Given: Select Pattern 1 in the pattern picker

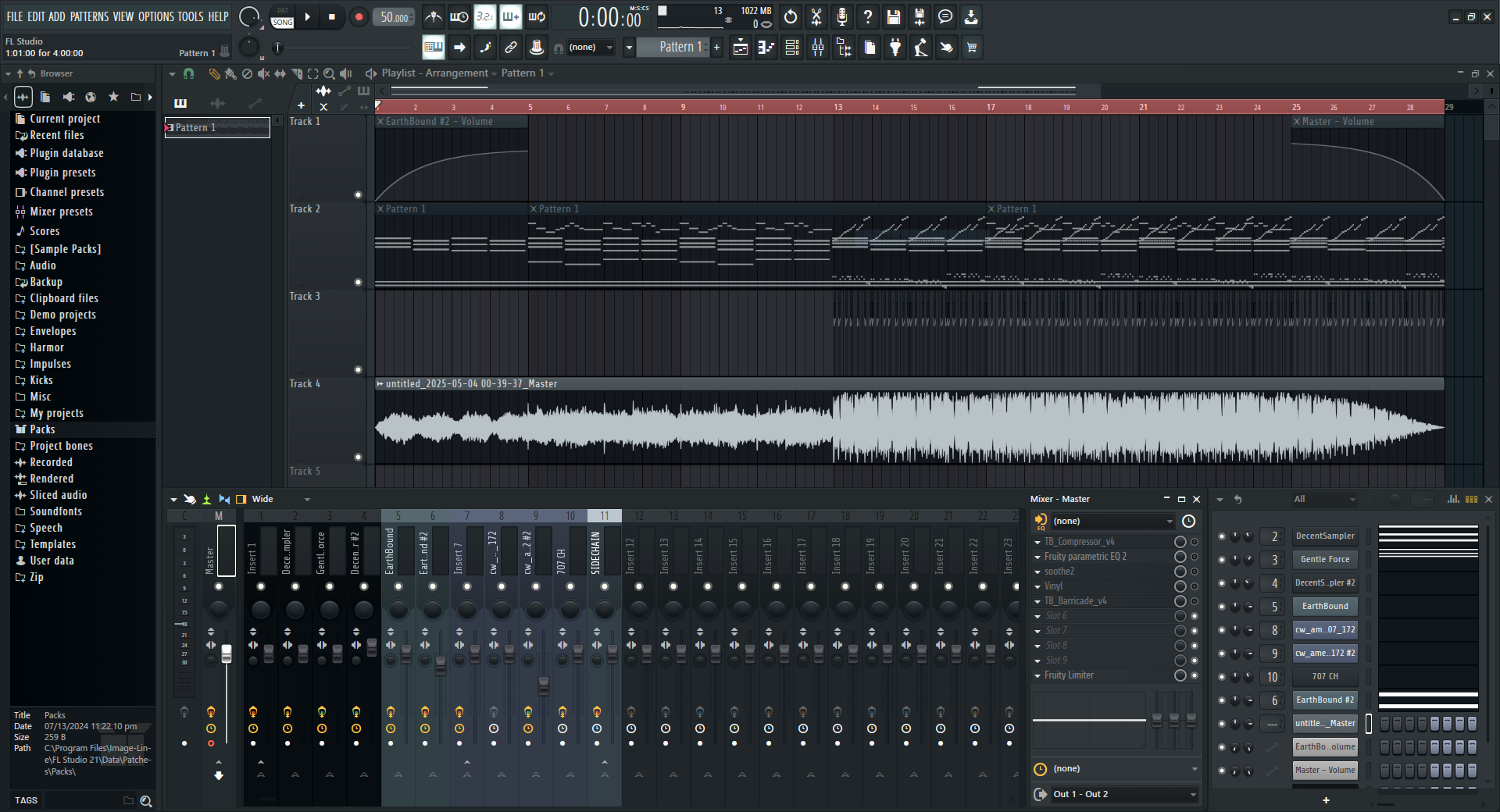Looking at the screenshot, I should click(217, 127).
